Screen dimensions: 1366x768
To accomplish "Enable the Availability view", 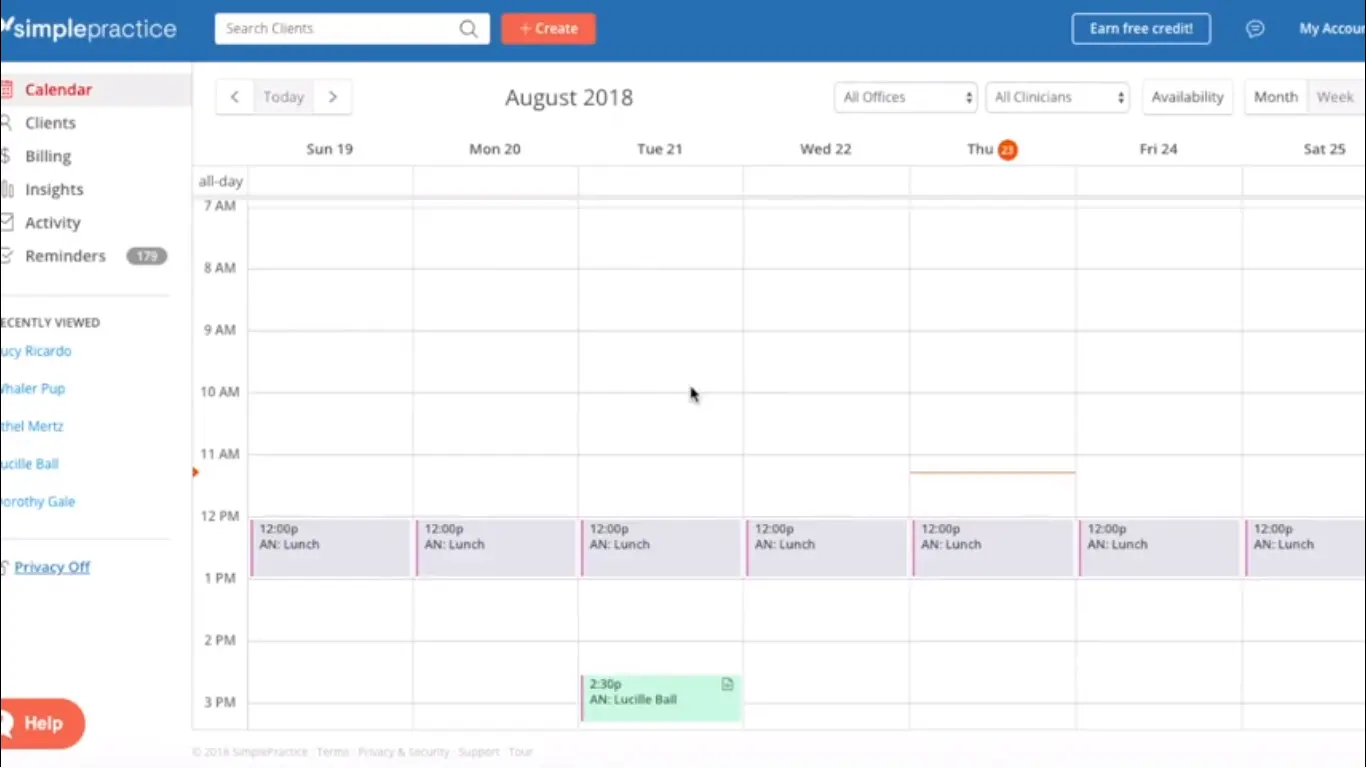I will (1187, 96).
